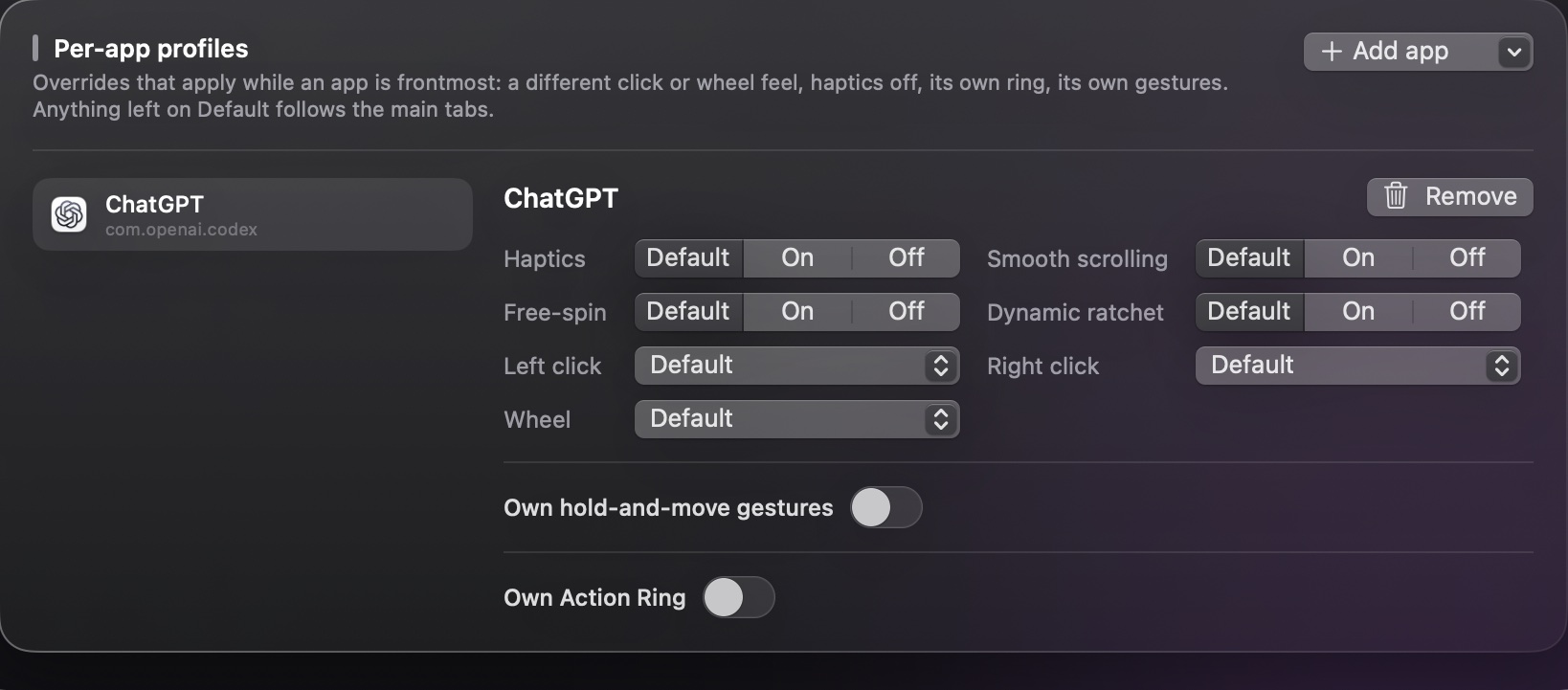Click the ChatGPT app icon in sidebar
1568x690 pixels.
(69, 214)
